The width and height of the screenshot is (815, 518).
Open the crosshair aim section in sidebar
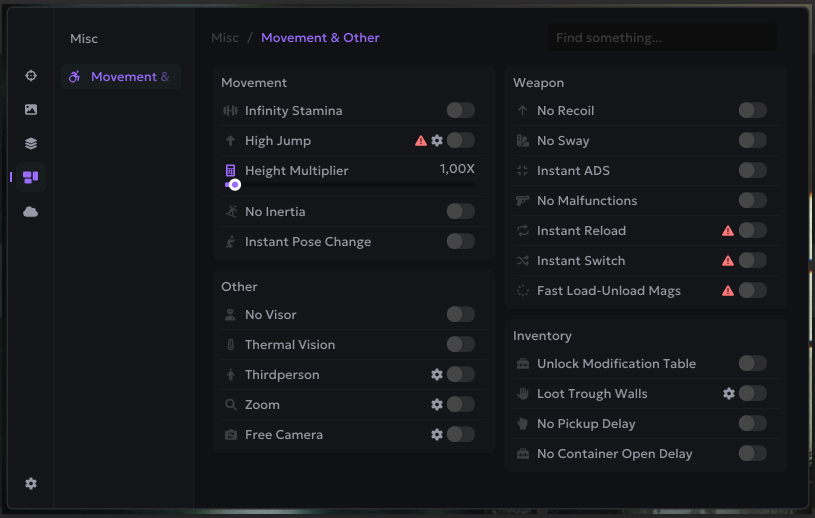click(x=31, y=76)
